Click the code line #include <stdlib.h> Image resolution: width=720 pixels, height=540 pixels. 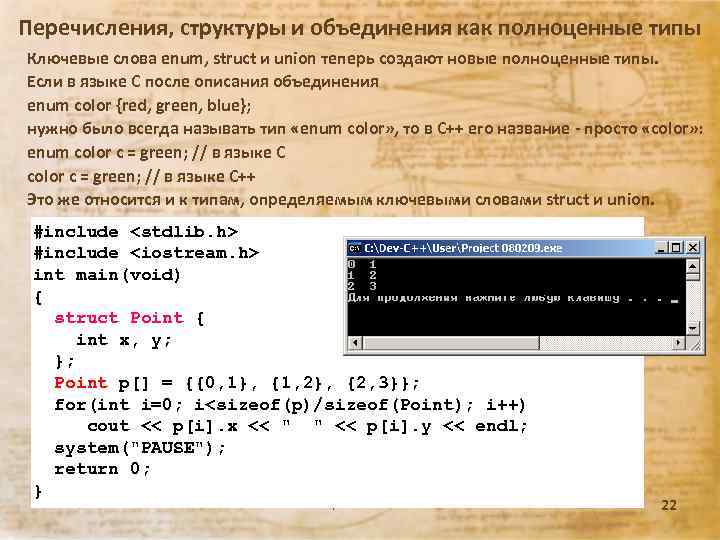coord(136,231)
